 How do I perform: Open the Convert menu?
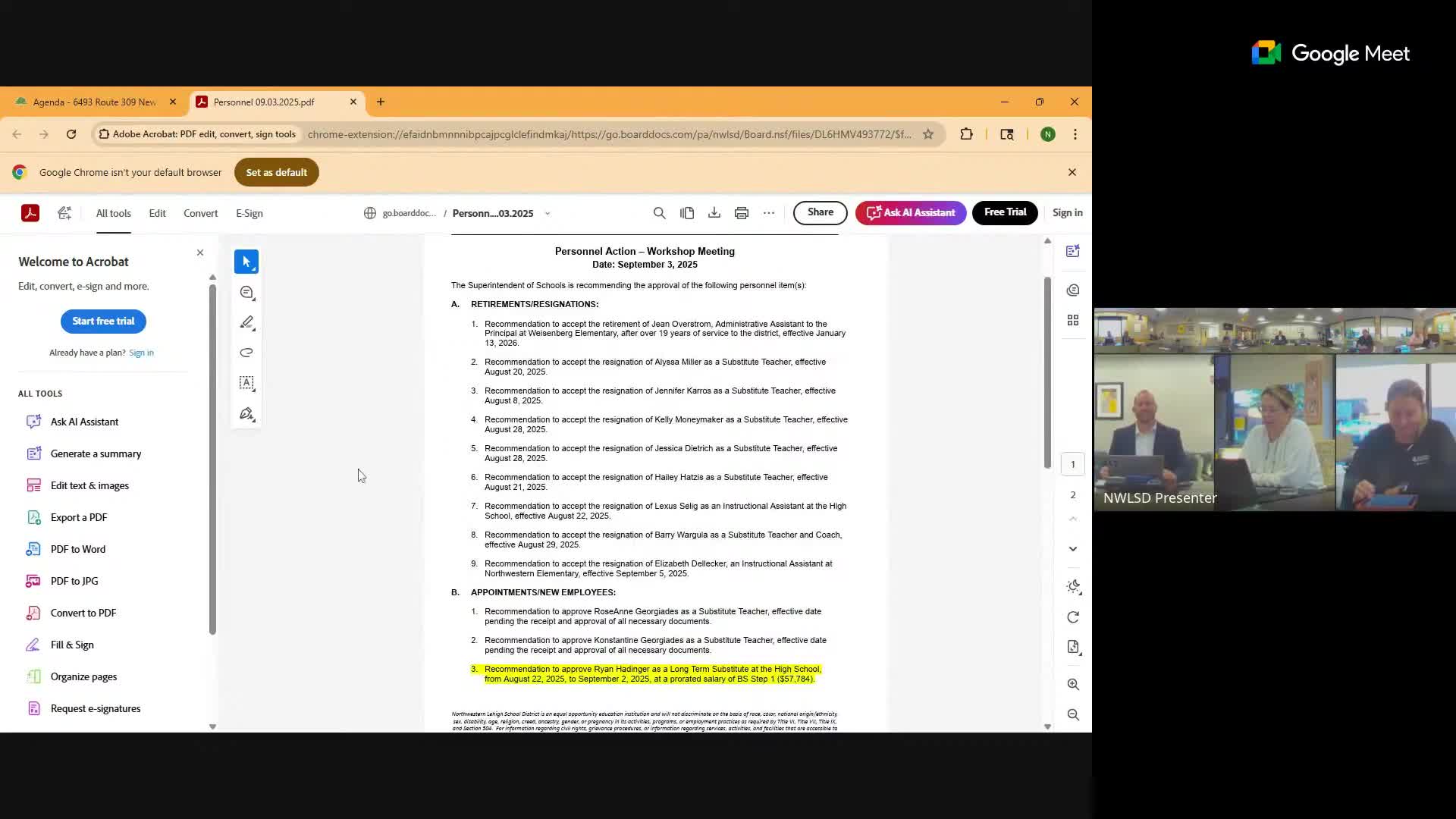pyautogui.click(x=200, y=213)
